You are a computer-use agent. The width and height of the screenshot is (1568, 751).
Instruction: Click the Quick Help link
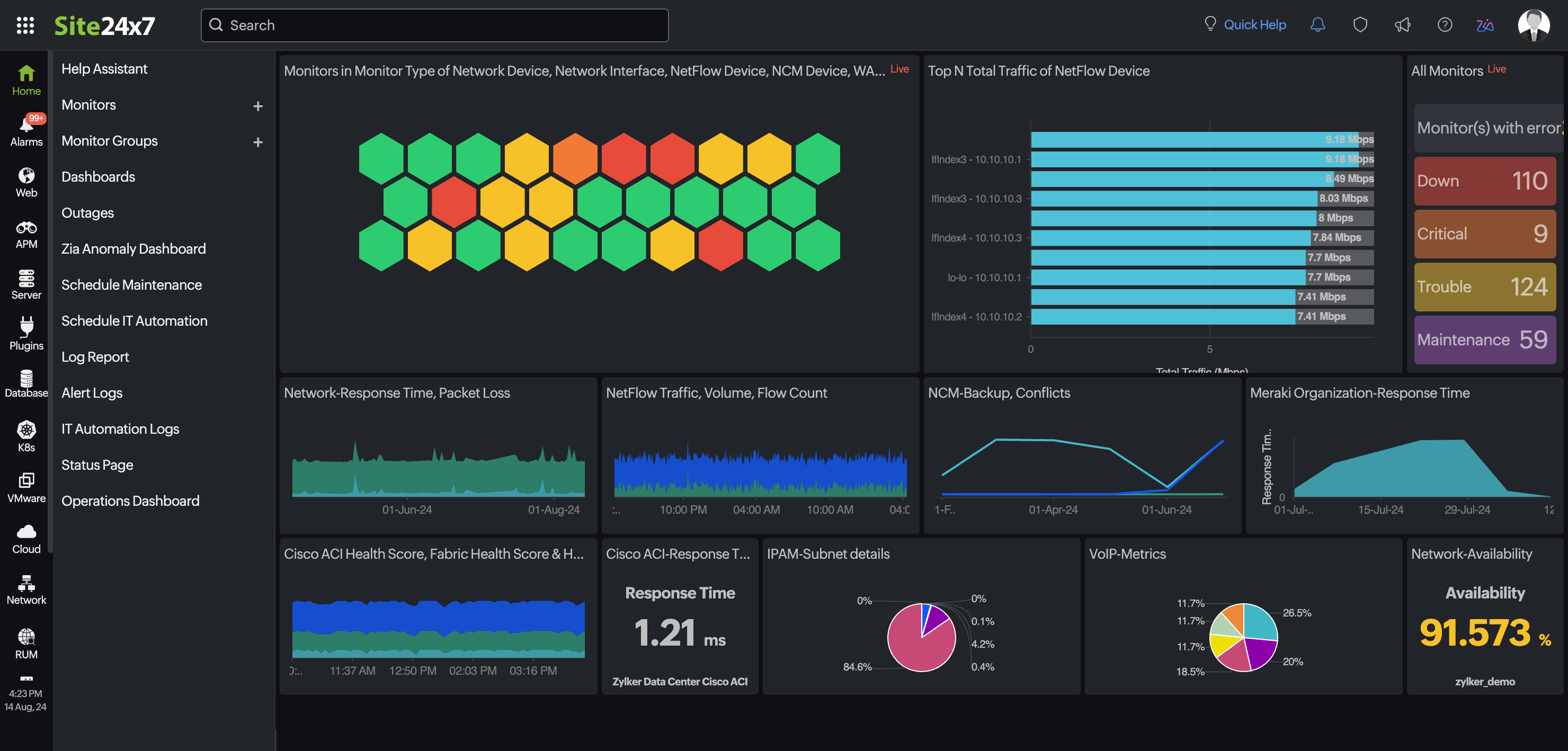click(x=1254, y=25)
